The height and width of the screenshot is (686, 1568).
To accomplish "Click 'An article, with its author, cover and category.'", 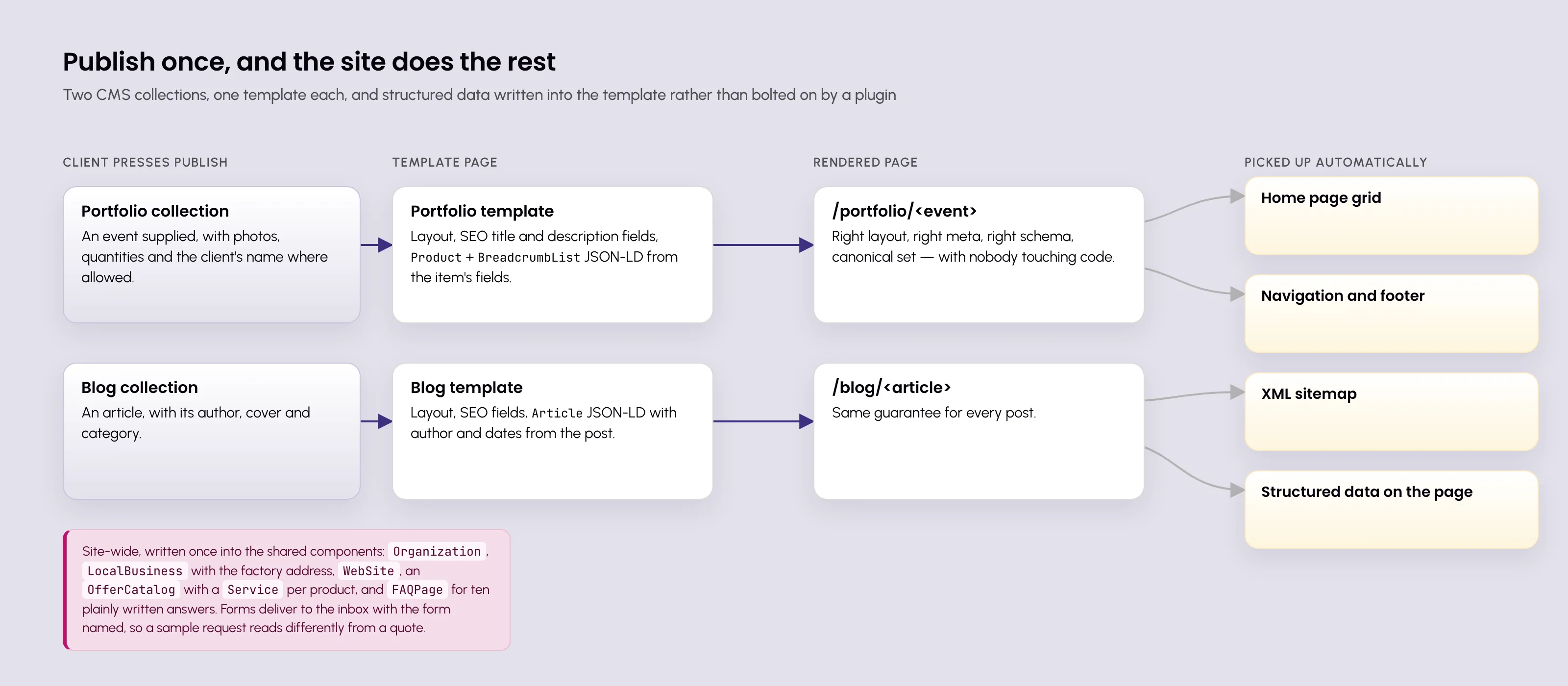I will click(x=196, y=423).
